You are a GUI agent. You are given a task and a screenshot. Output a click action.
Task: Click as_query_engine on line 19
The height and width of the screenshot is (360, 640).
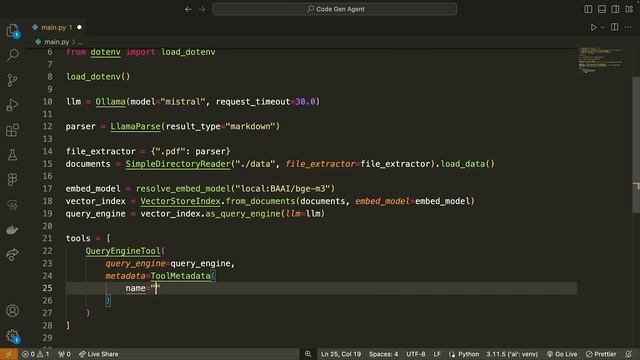click(242, 214)
